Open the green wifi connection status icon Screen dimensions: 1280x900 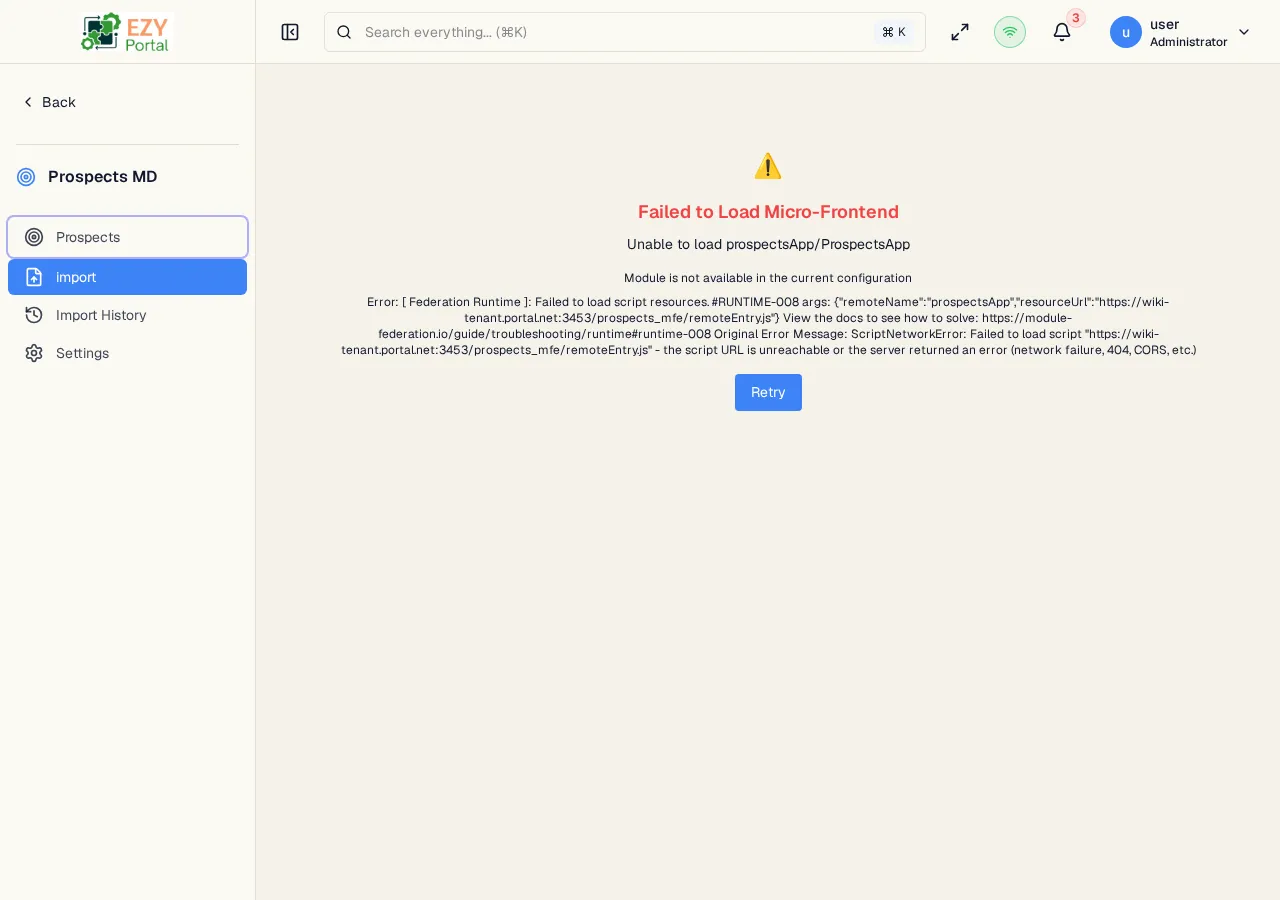click(1010, 32)
